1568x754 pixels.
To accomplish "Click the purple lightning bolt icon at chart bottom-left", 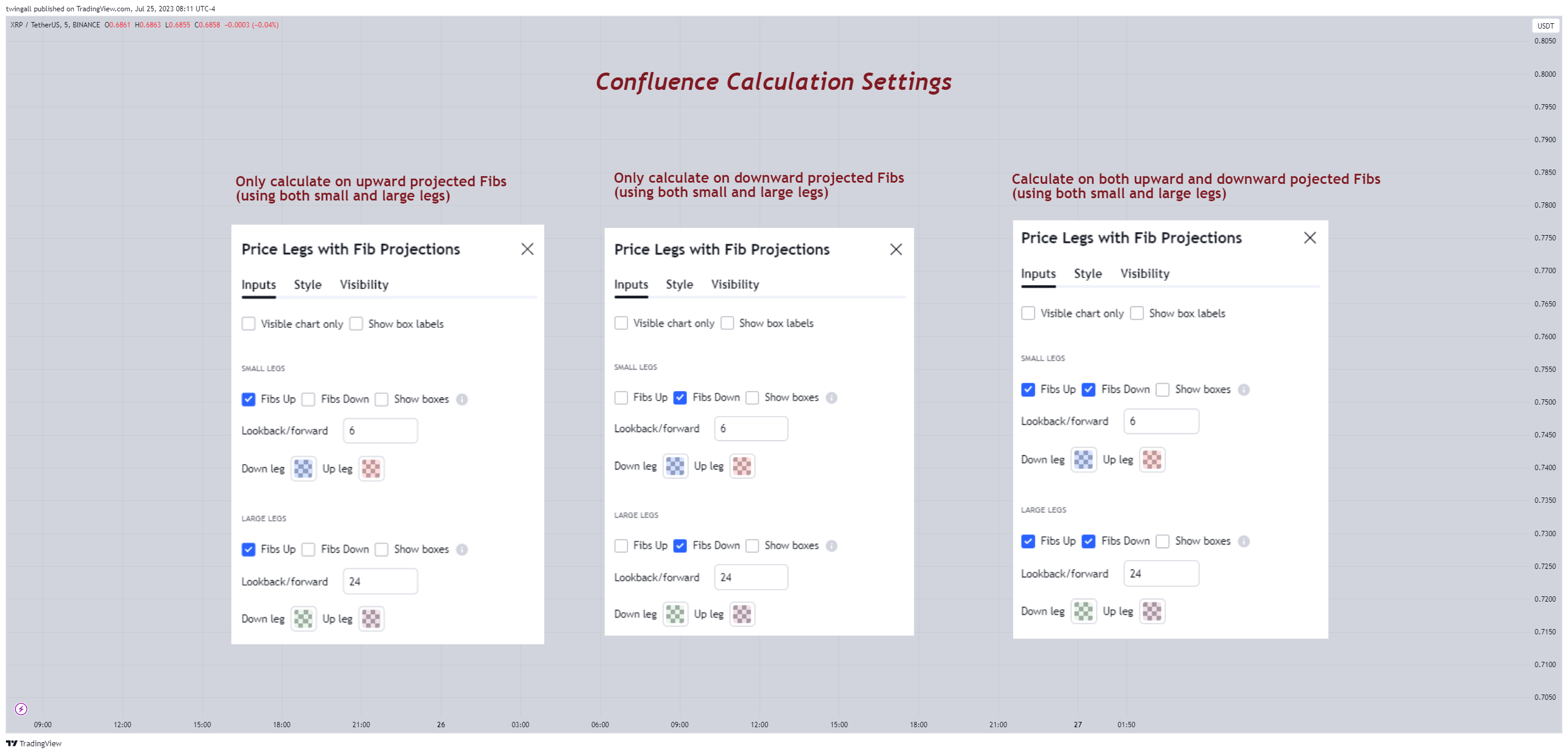I will point(21,709).
